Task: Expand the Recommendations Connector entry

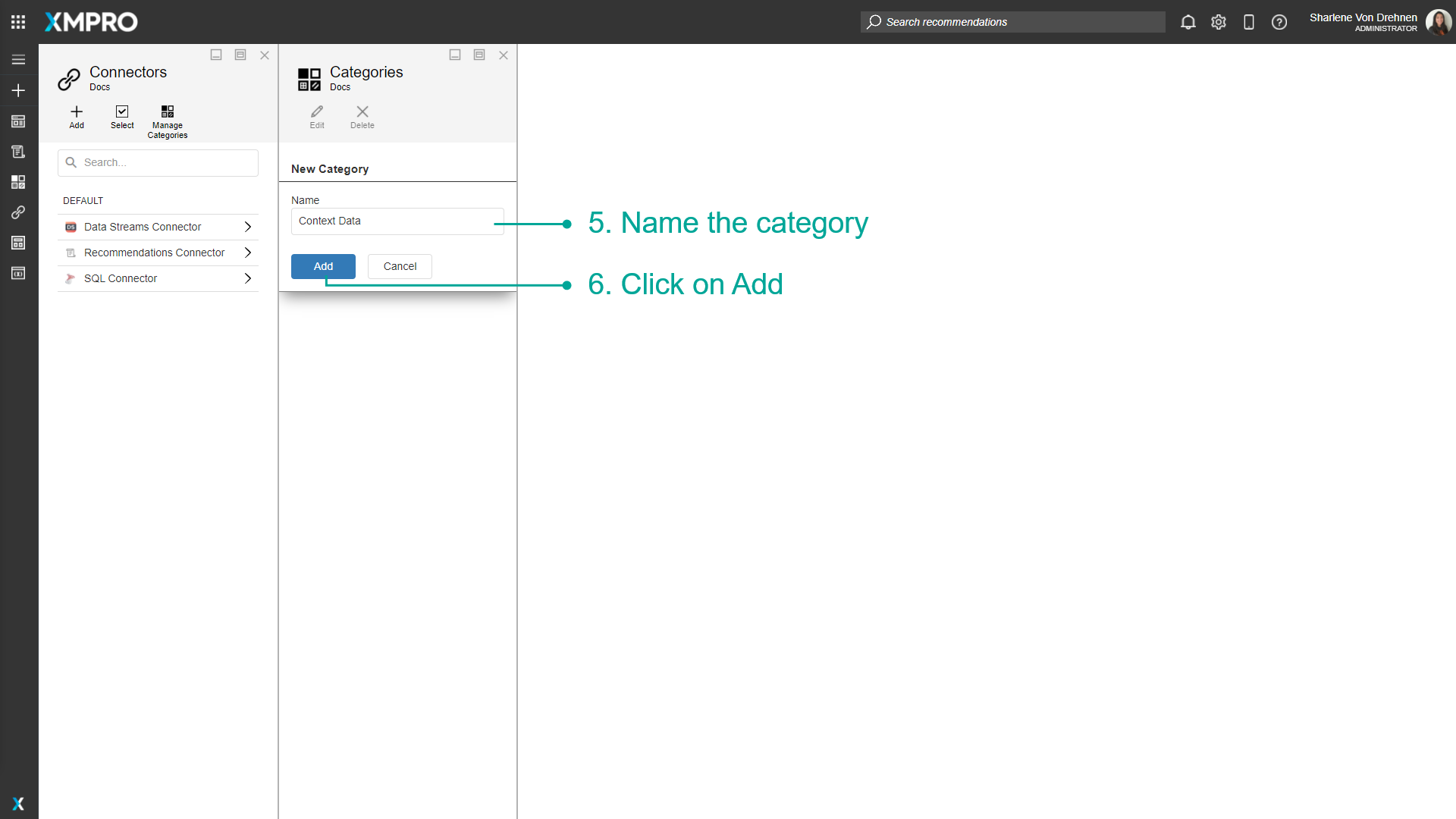Action: coord(247,252)
